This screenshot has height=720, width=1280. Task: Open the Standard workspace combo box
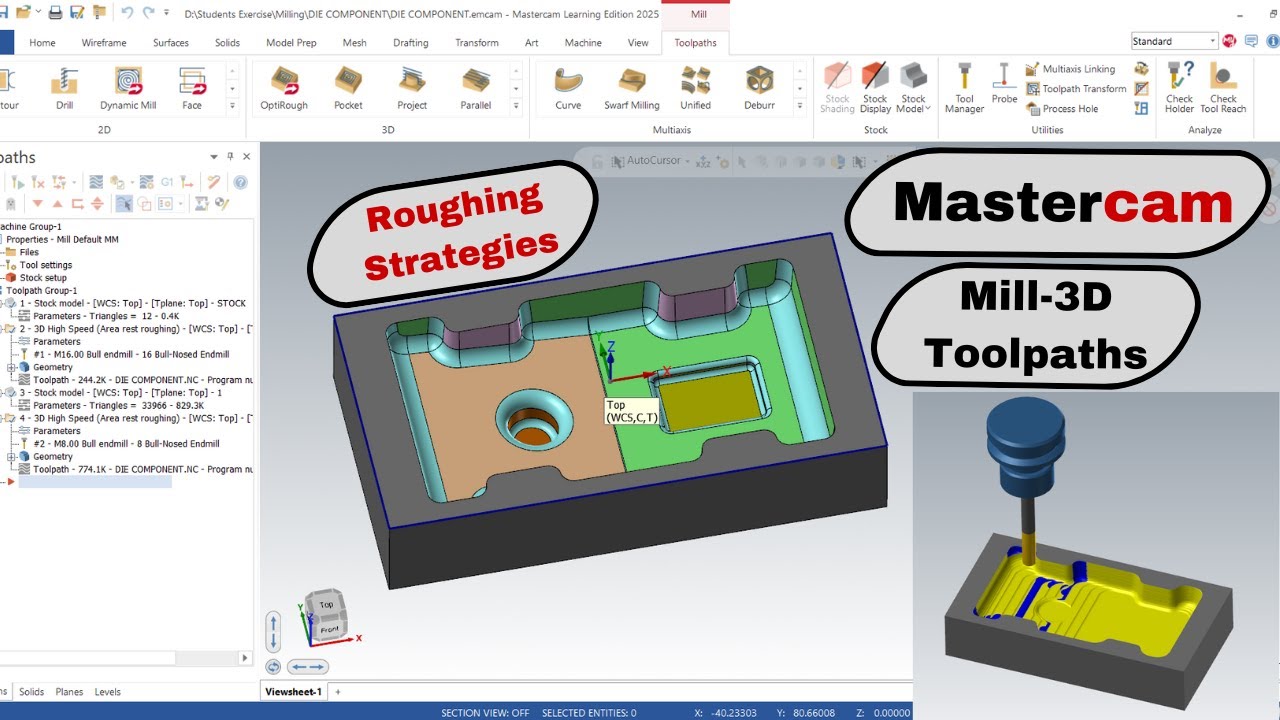tap(1174, 41)
